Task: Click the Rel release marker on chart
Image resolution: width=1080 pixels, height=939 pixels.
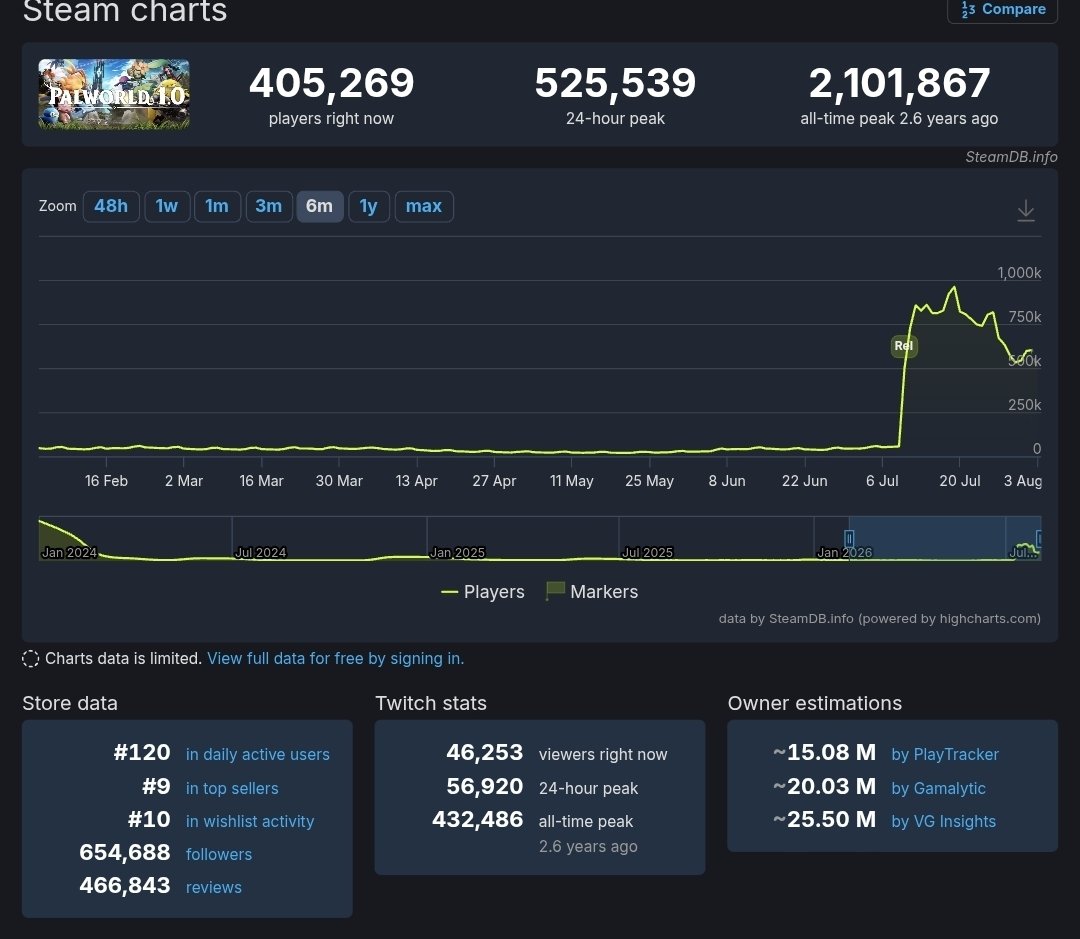Action: [904, 346]
